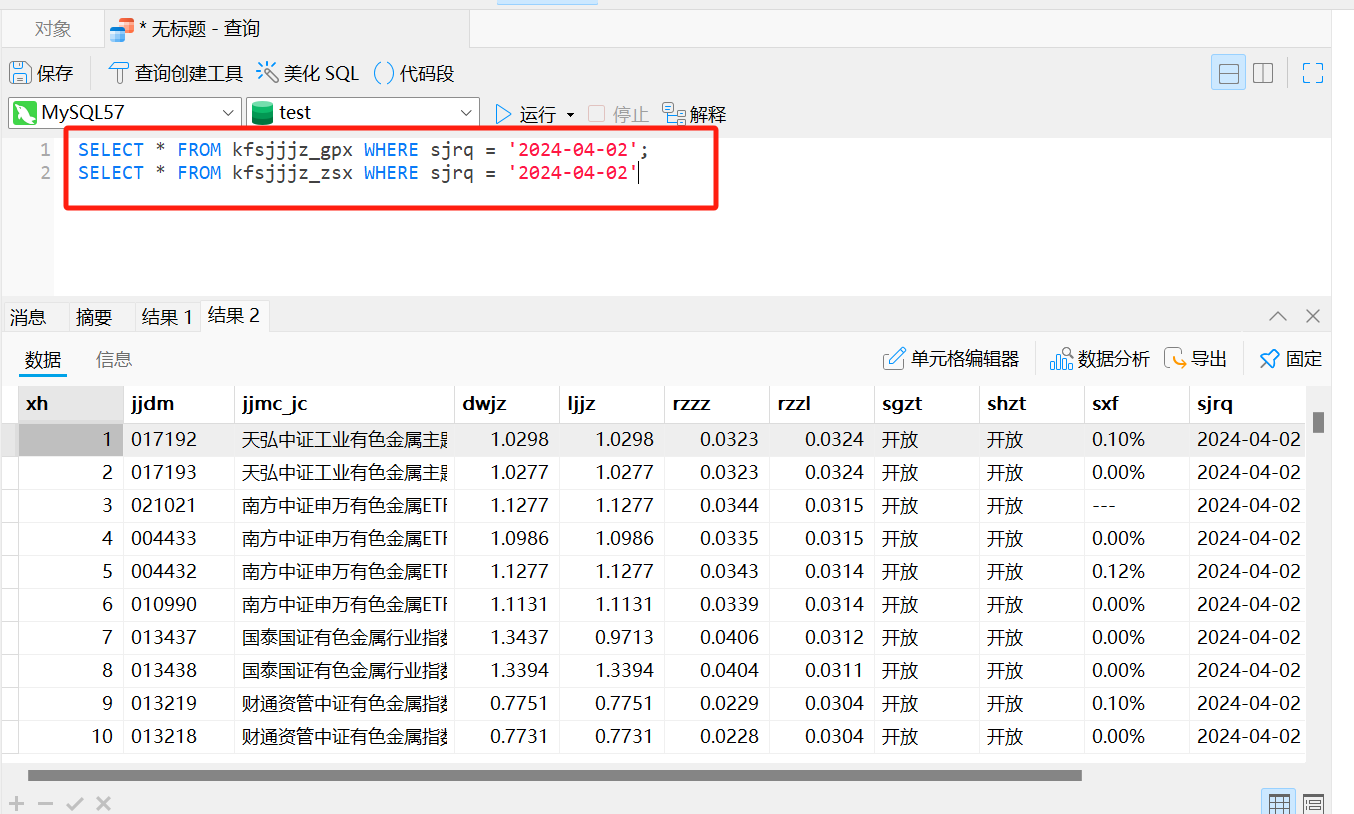
Task: Pin results with 固定
Action: (x=1290, y=359)
